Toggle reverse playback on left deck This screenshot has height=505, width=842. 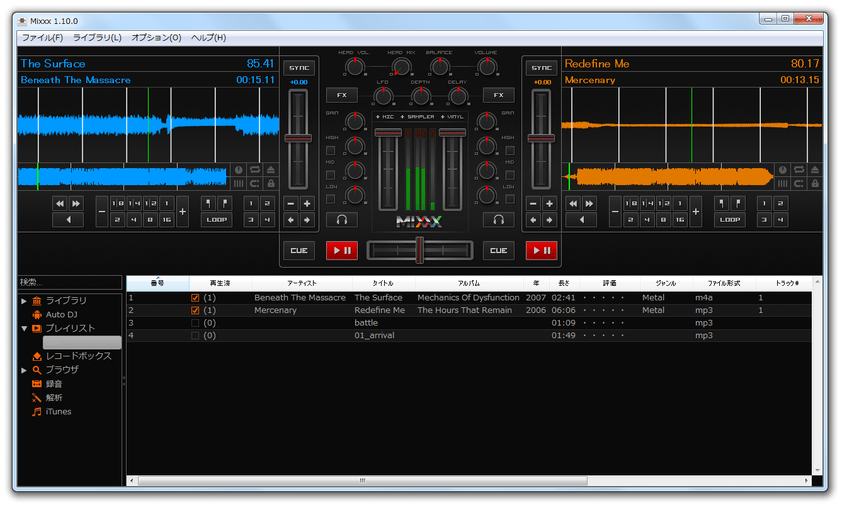pyautogui.click(x=68, y=220)
